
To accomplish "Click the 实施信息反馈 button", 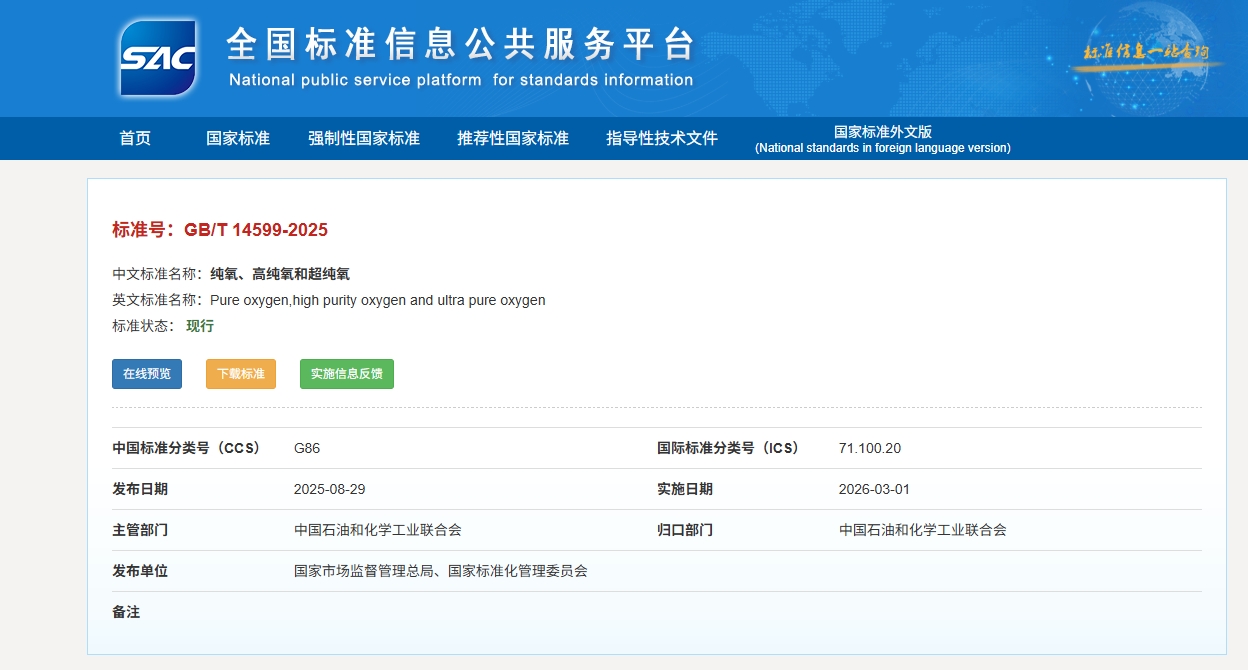I will point(347,374).
